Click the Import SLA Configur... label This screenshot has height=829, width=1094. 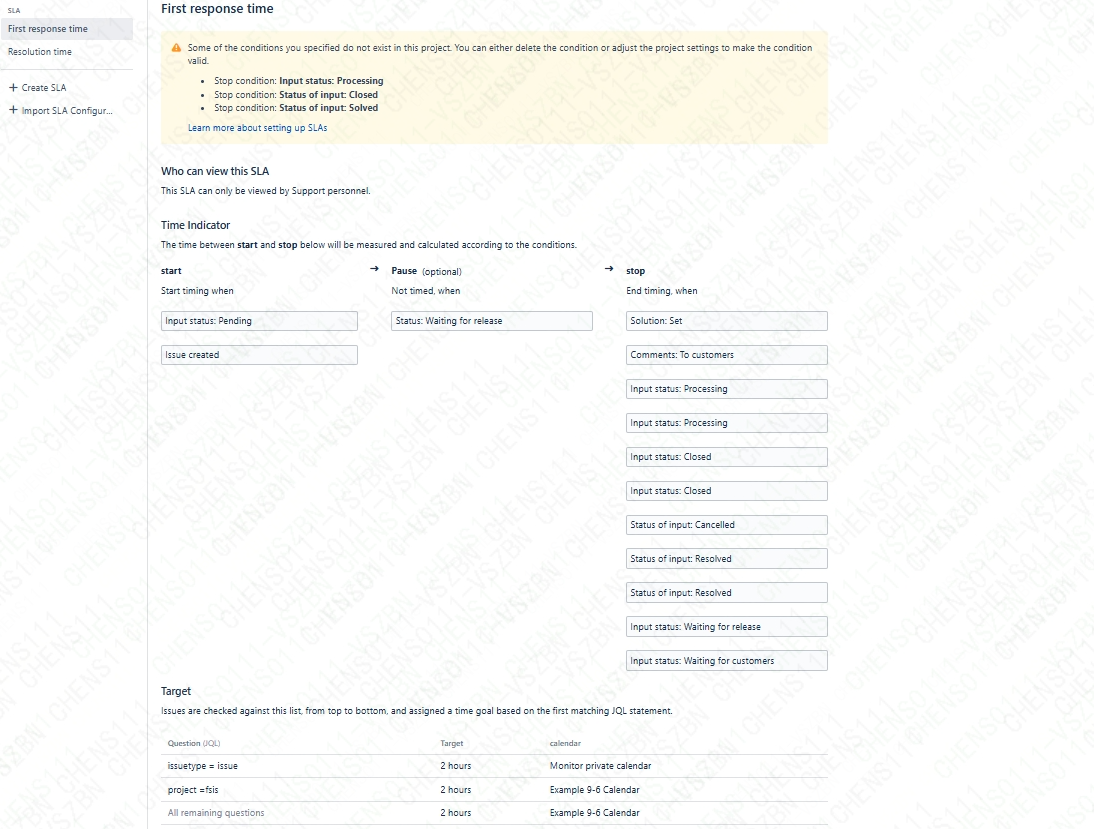tap(67, 110)
